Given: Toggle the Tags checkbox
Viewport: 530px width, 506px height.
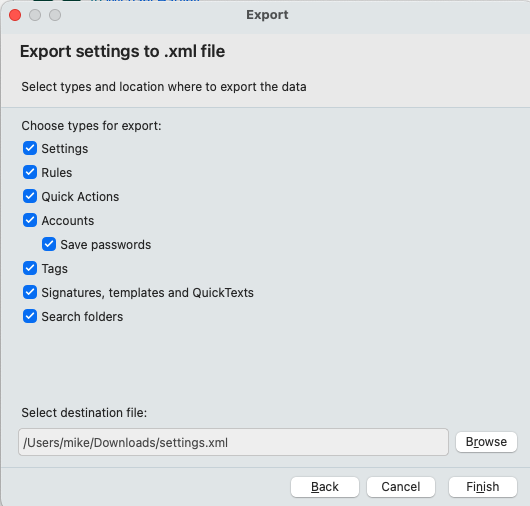Looking at the screenshot, I should tap(30, 268).
